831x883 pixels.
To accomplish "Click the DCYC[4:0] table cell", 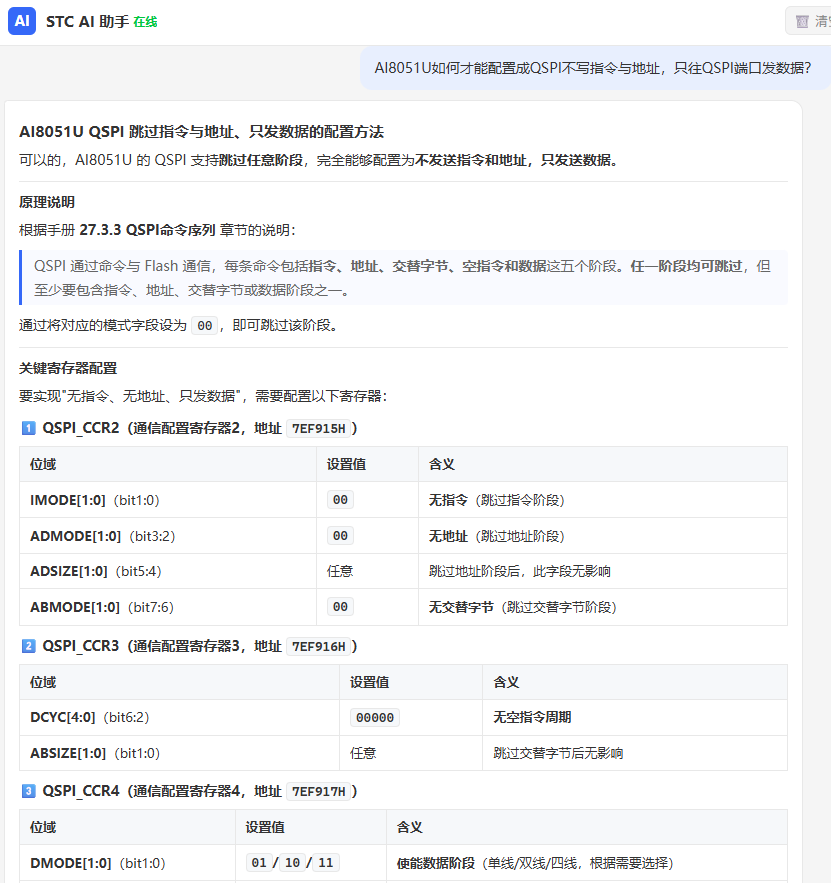I will click(179, 717).
